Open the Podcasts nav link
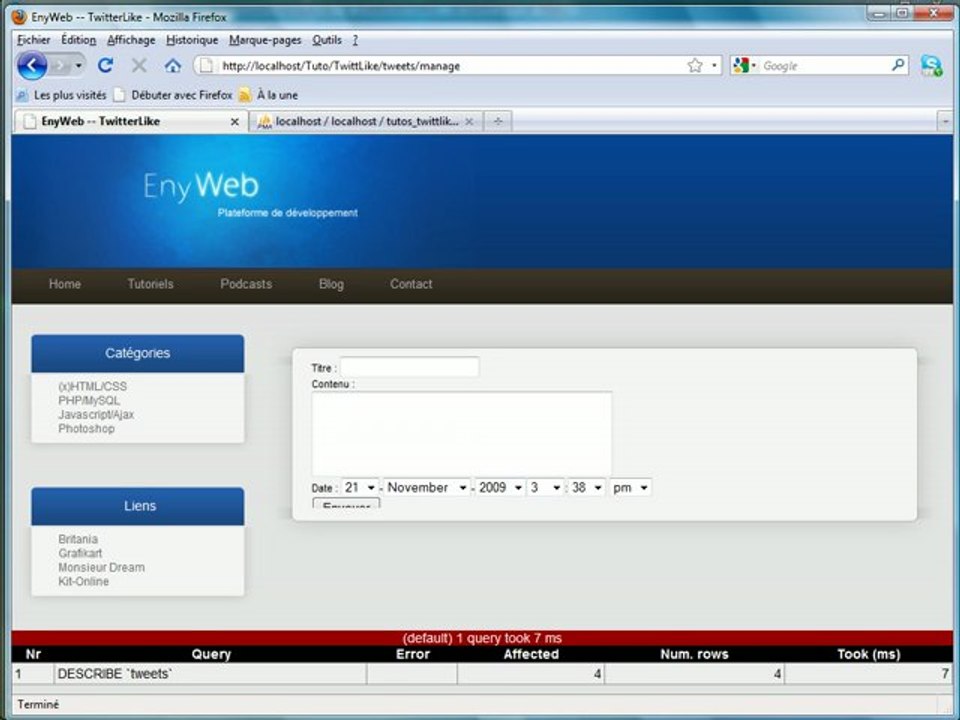The width and height of the screenshot is (960, 720). [x=246, y=284]
